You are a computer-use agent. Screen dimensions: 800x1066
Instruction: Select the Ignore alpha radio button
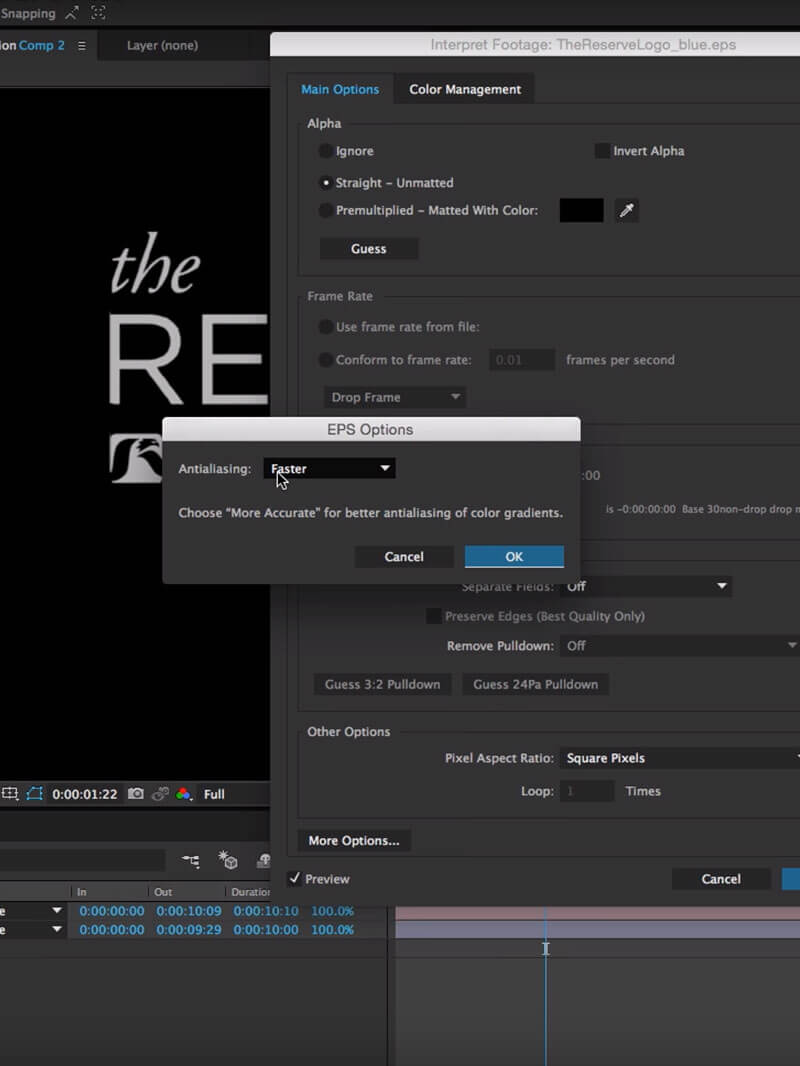coord(326,151)
